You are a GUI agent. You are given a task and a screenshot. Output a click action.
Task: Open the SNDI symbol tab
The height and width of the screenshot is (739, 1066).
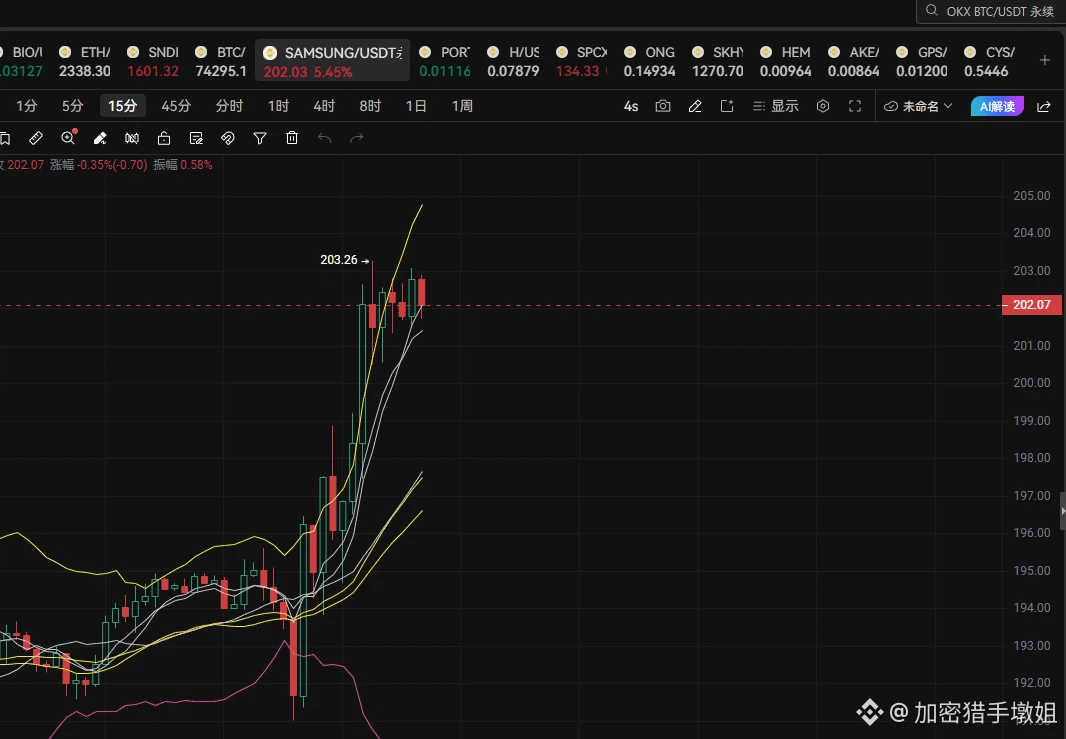pos(153,61)
